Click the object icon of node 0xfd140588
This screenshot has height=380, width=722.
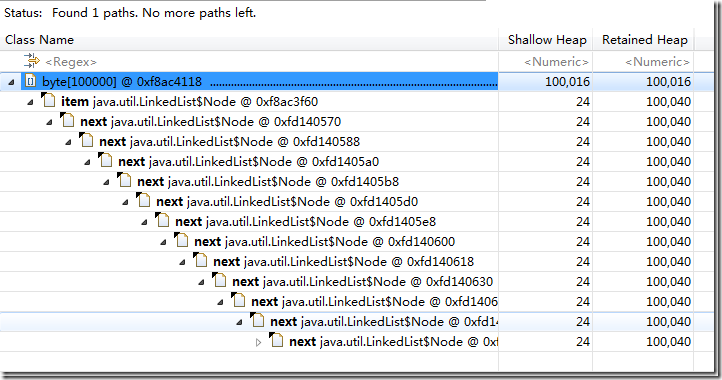(x=86, y=140)
